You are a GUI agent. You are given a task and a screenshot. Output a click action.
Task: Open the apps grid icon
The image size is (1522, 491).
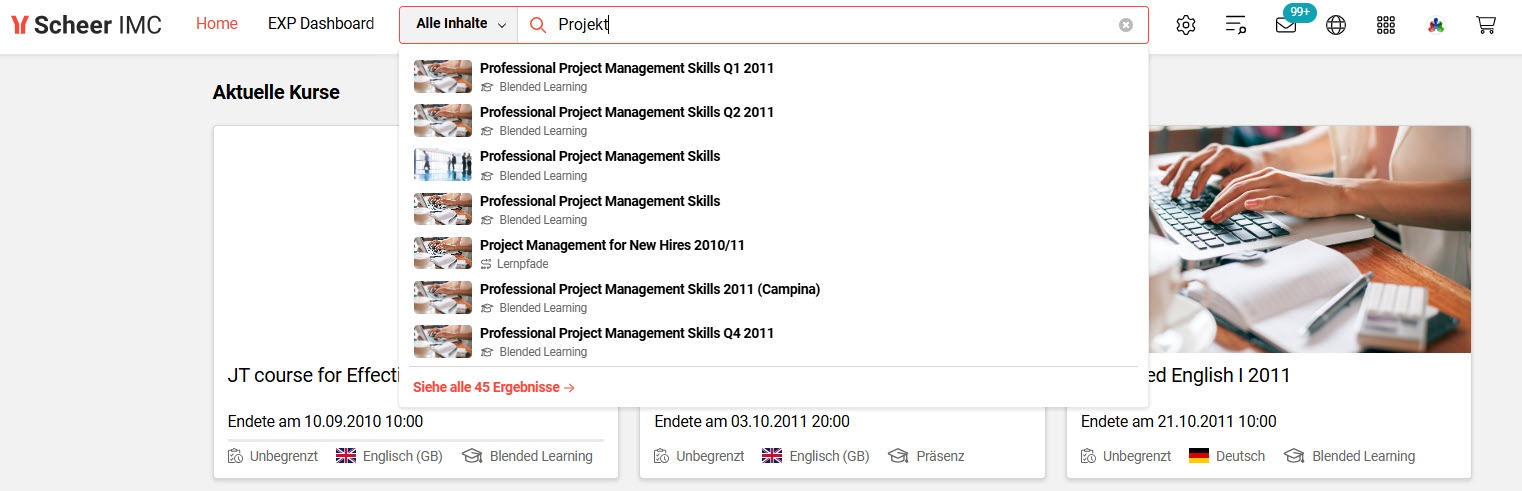click(1386, 25)
